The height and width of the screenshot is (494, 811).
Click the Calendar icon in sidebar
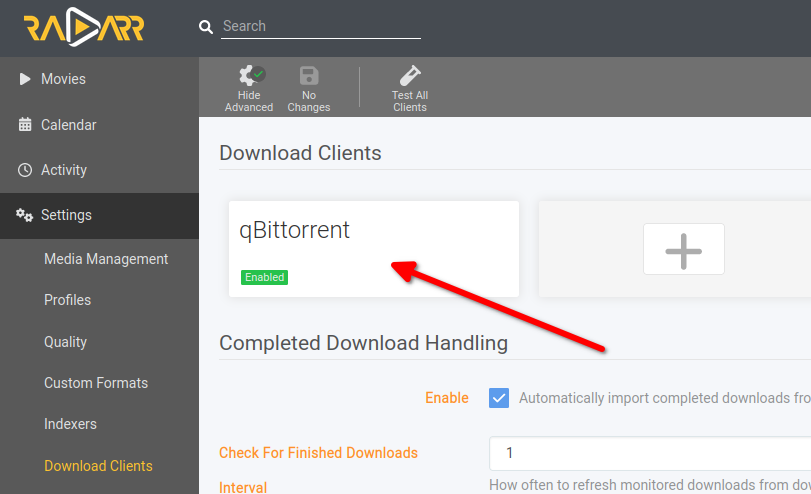point(25,125)
